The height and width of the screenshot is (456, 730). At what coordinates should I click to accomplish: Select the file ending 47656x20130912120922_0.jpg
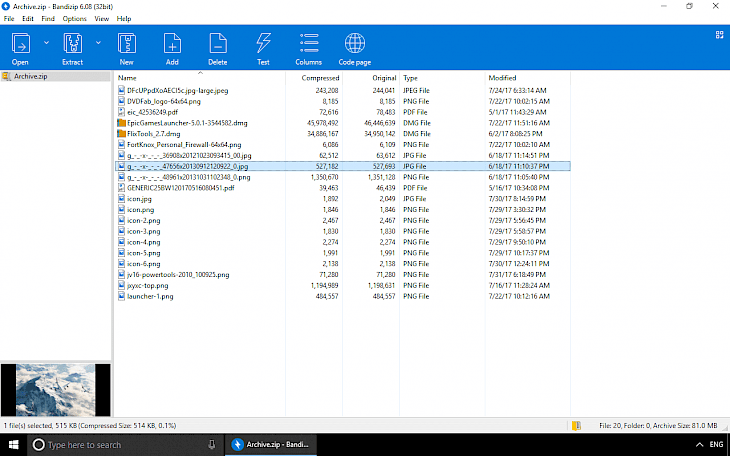pos(187,166)
